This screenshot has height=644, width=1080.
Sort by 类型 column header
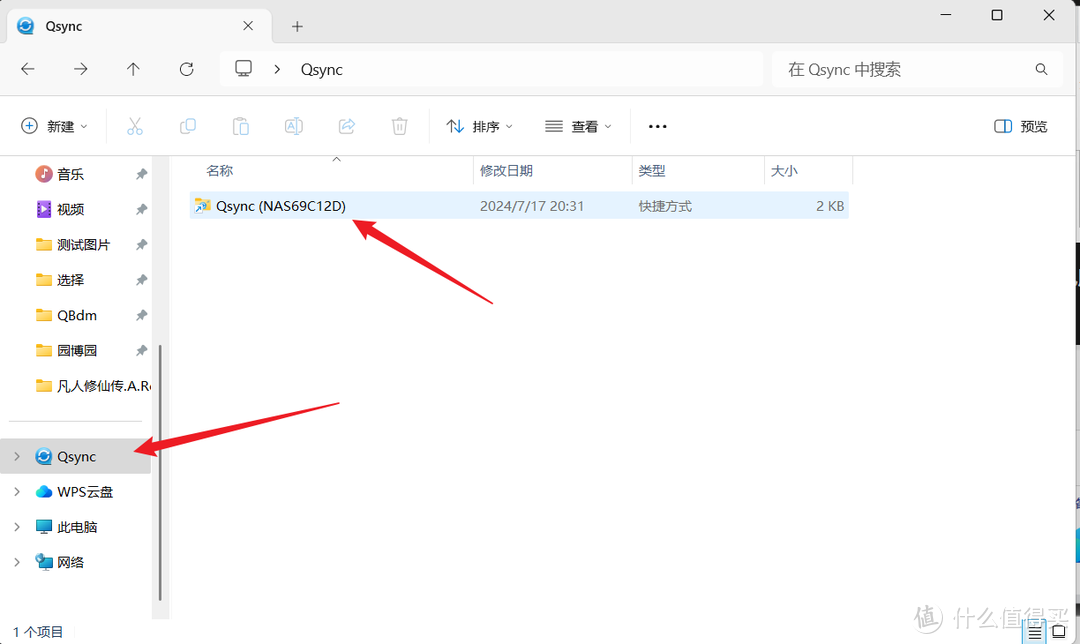pos(652,171)
